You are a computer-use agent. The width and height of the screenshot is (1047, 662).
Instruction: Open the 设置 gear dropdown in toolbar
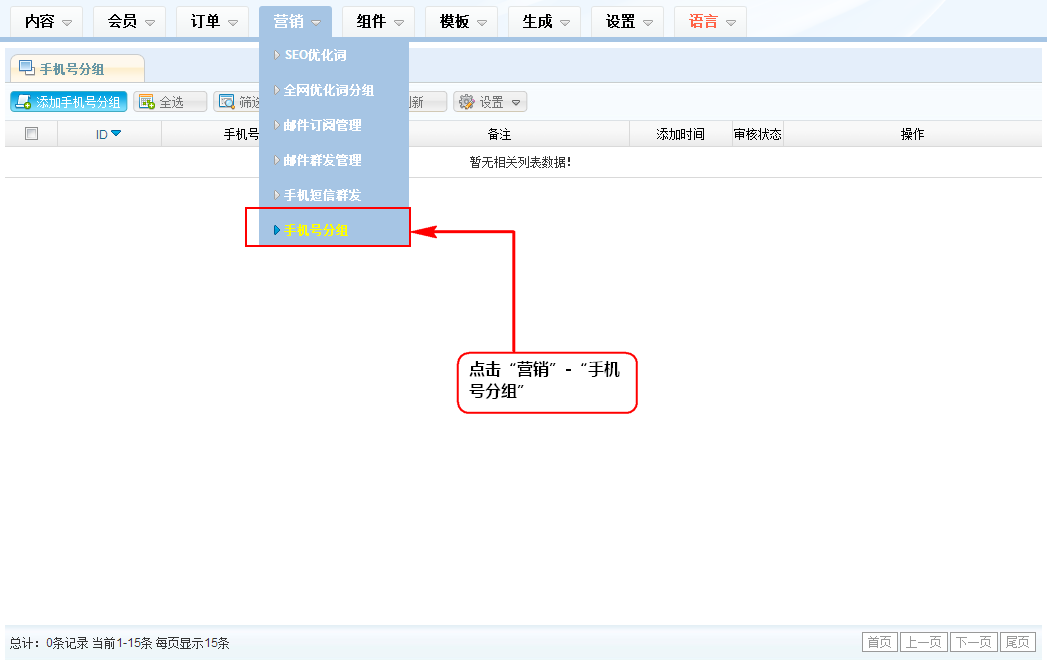[x=490, y=102]
